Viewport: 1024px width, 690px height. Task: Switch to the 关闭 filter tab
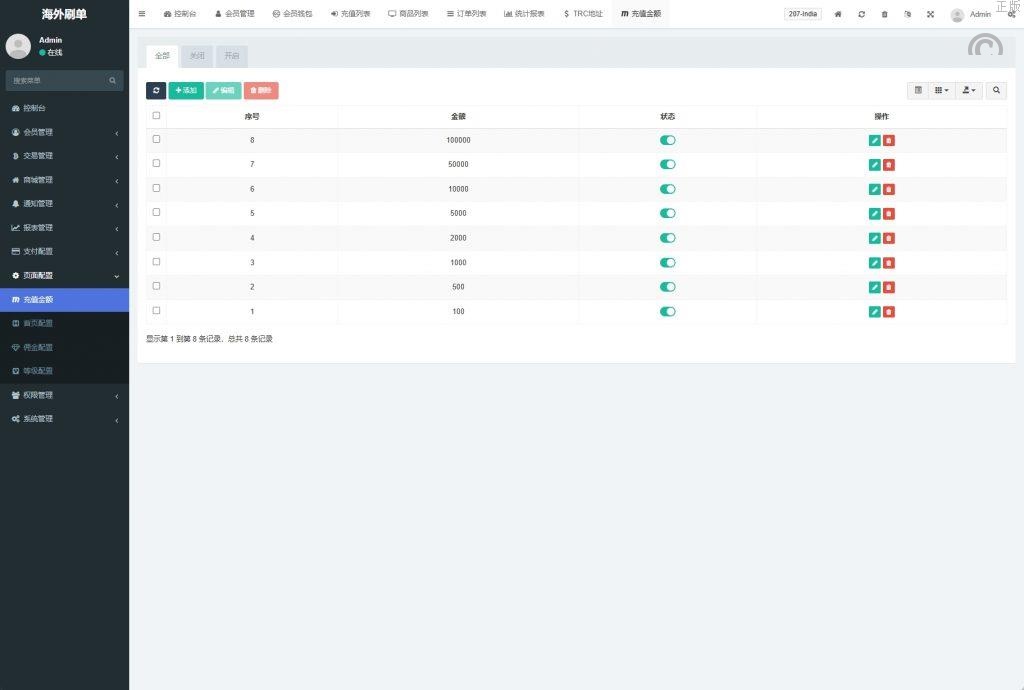click(x=197, y=56)
